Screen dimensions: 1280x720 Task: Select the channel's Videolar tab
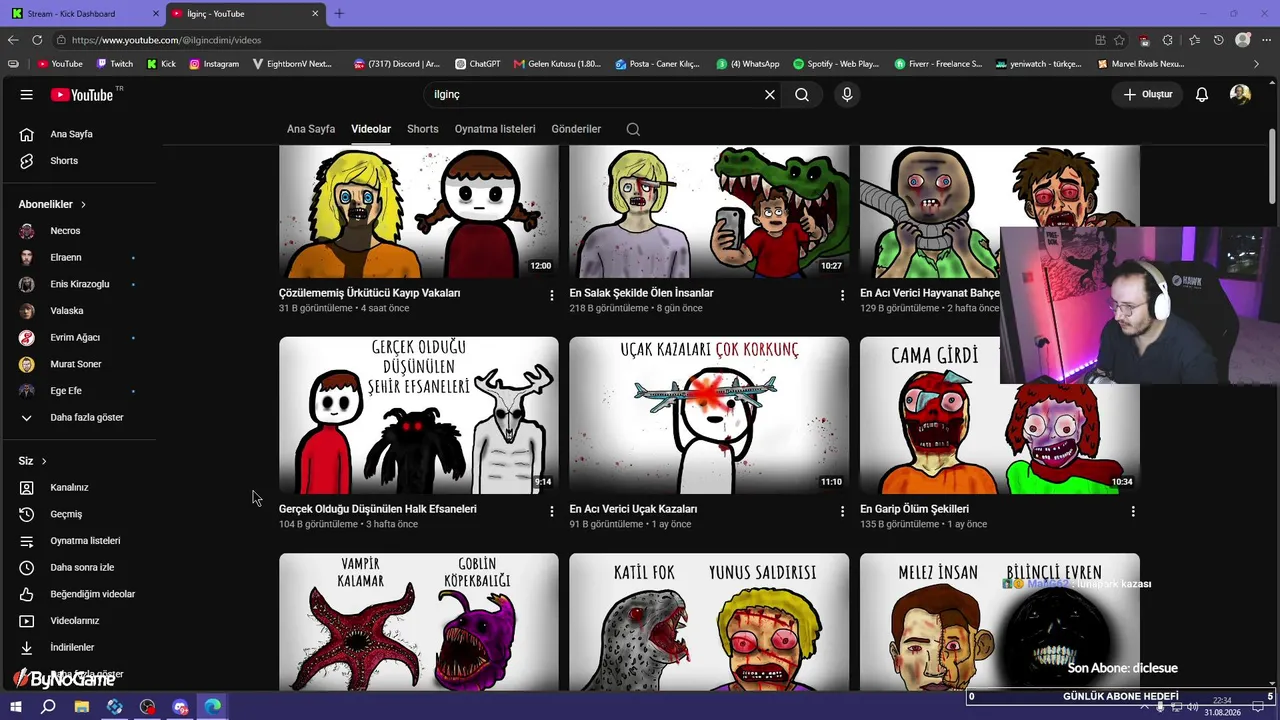(371, 129)
